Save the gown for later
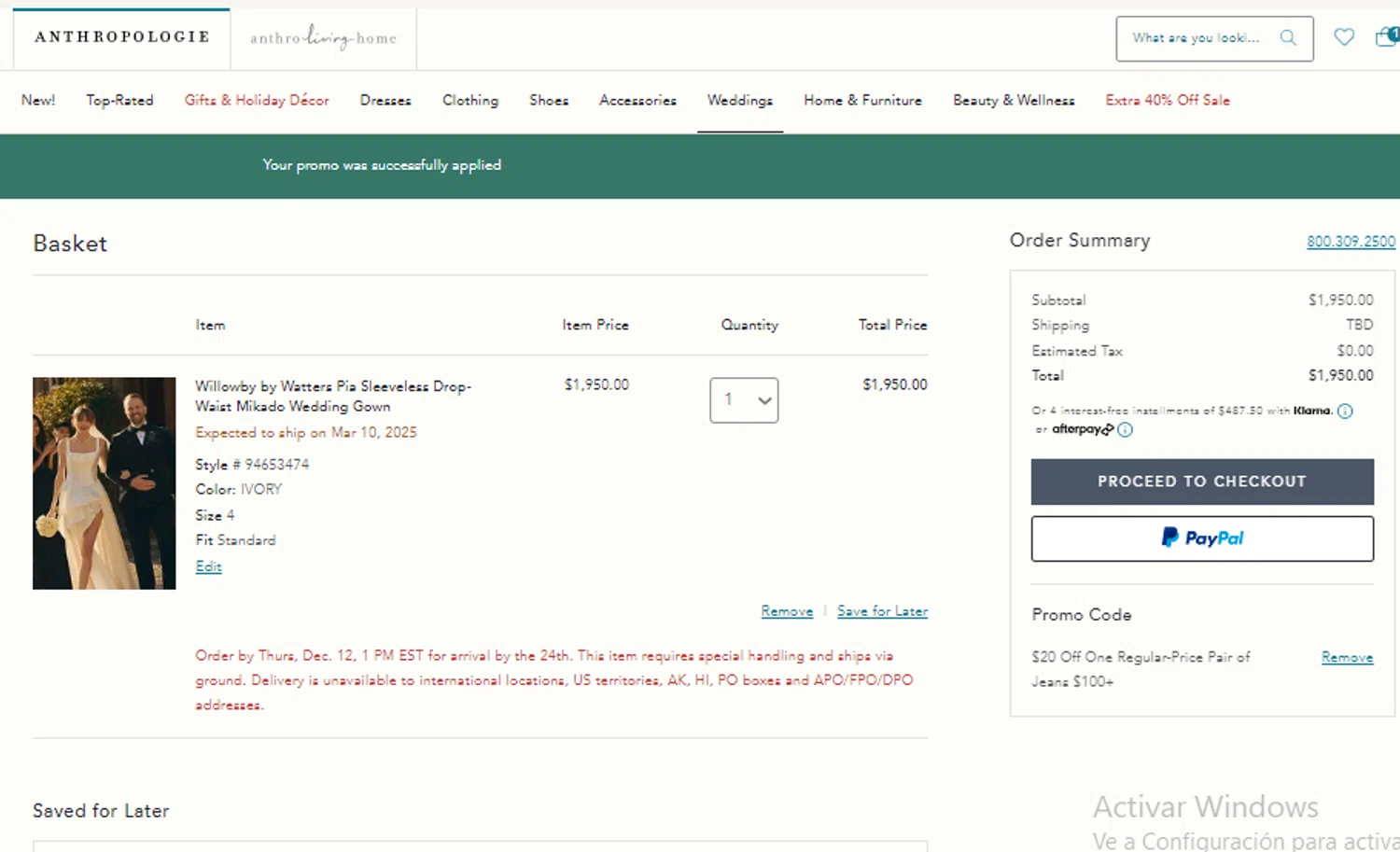This screenshot has height=852, width=1400. pos(882,611)
